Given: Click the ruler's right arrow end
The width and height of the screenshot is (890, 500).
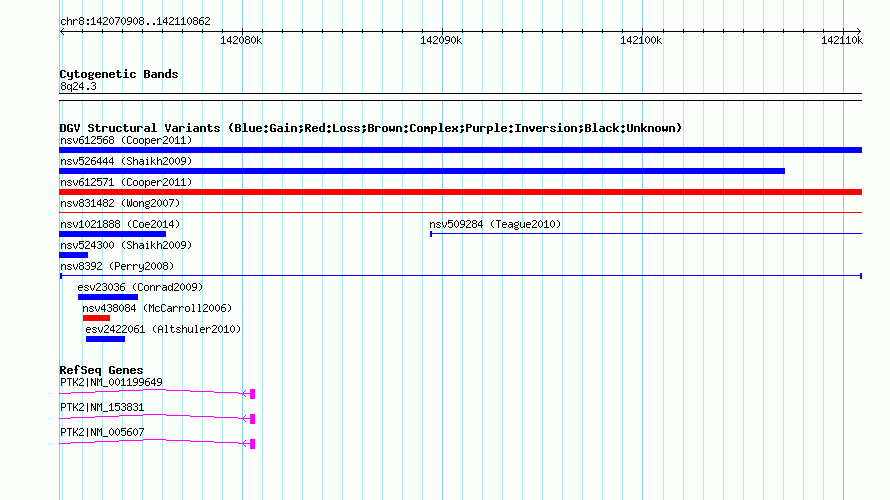Looking at the screenshot, I should pyautogui.click(x=859, y=31).
